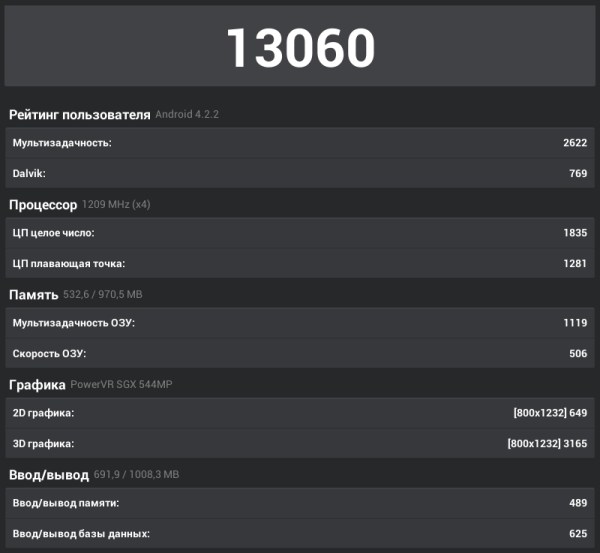Viewport: 600px width, 553px height.
Task: Open the Мультизадачность ОЗУ row
Action: [300, 323]
